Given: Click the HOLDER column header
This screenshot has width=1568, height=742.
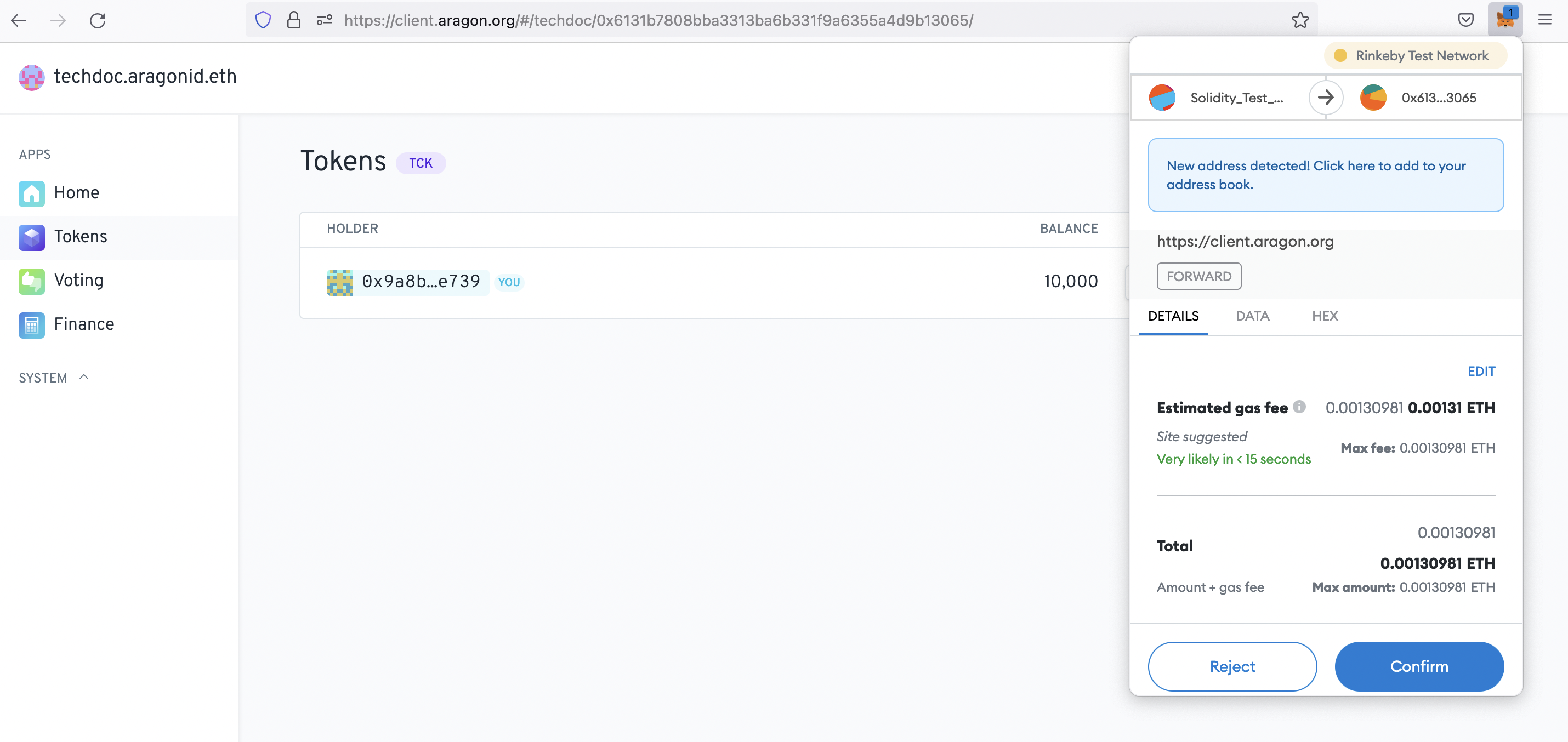Looking at the screenshot, I should coord(353,228).
